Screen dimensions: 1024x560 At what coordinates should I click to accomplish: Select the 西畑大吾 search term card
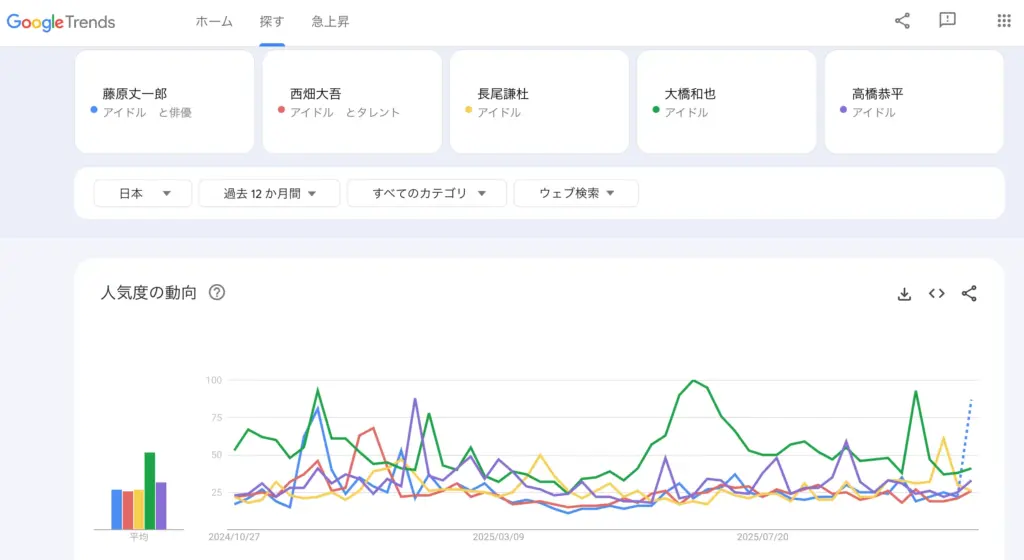[x=352, y=102]
